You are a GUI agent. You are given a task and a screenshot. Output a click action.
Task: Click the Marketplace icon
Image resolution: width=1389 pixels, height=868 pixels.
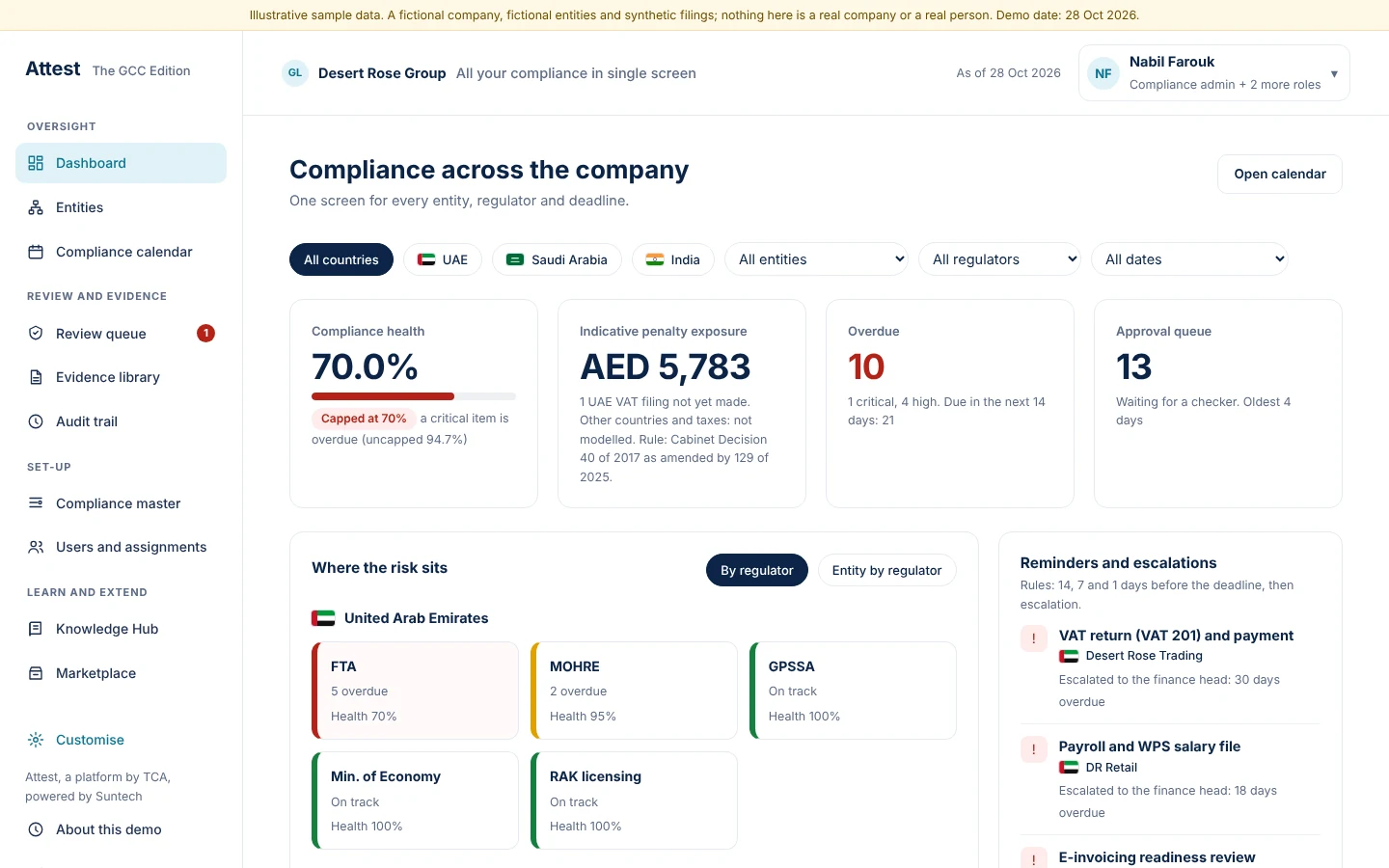(36, 673)
